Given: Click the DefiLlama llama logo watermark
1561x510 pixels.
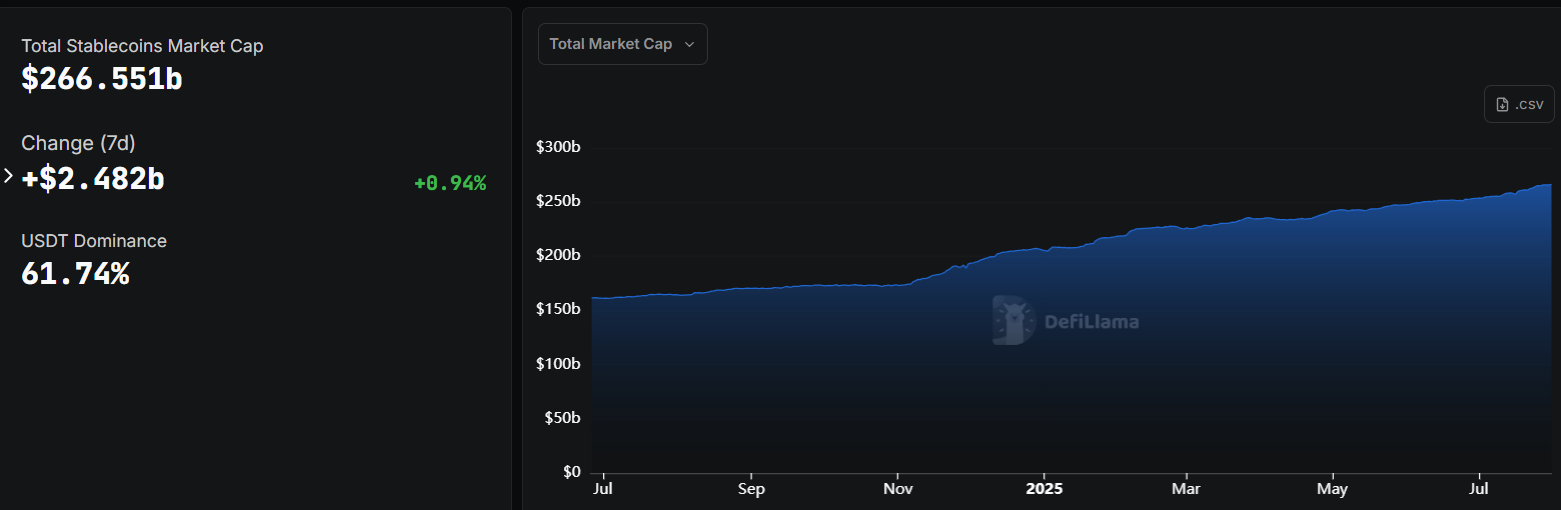Looking at the screenshot, I should (1013, 320).
